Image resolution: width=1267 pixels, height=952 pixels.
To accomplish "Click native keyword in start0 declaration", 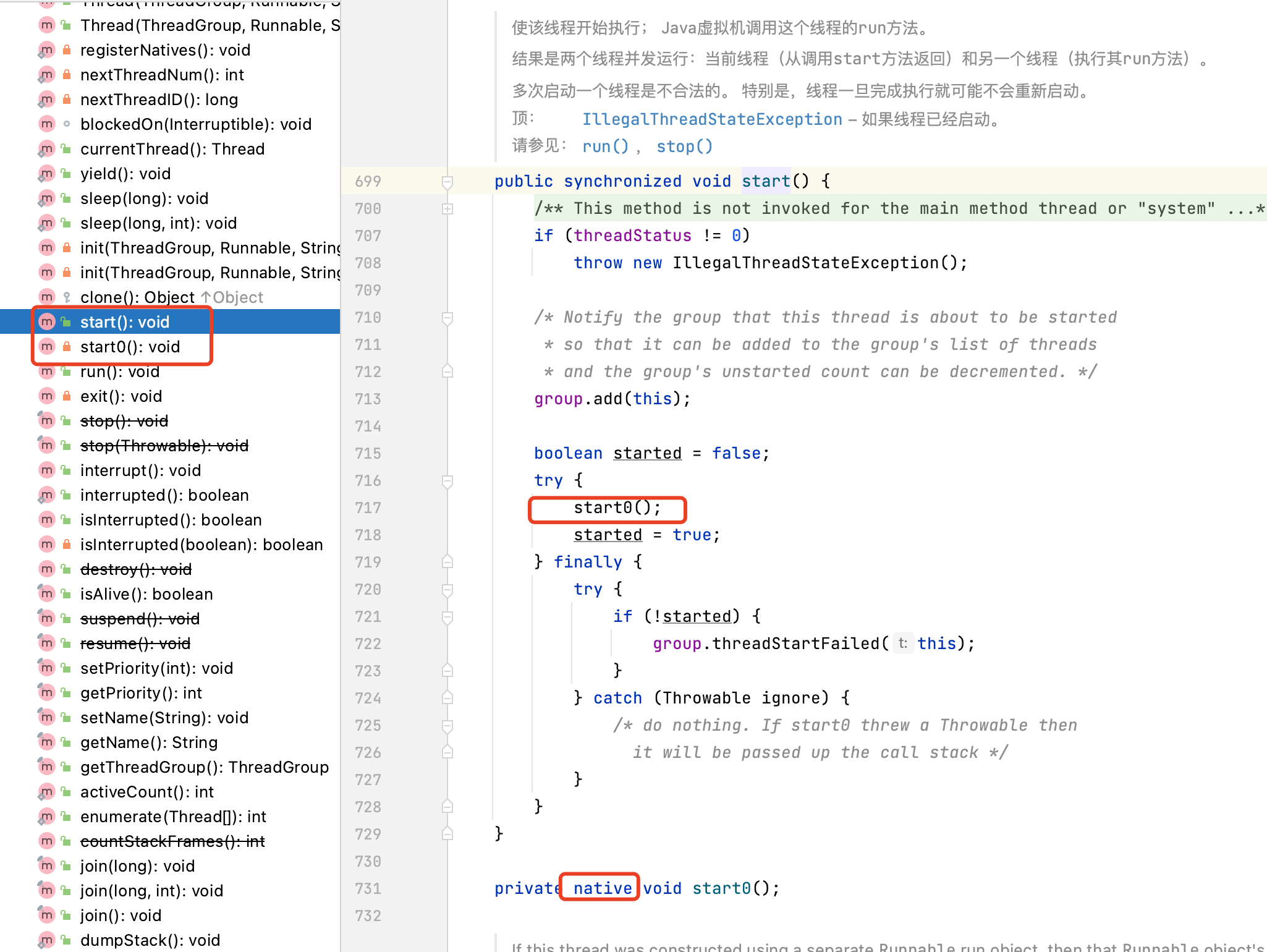I will 602,888.
